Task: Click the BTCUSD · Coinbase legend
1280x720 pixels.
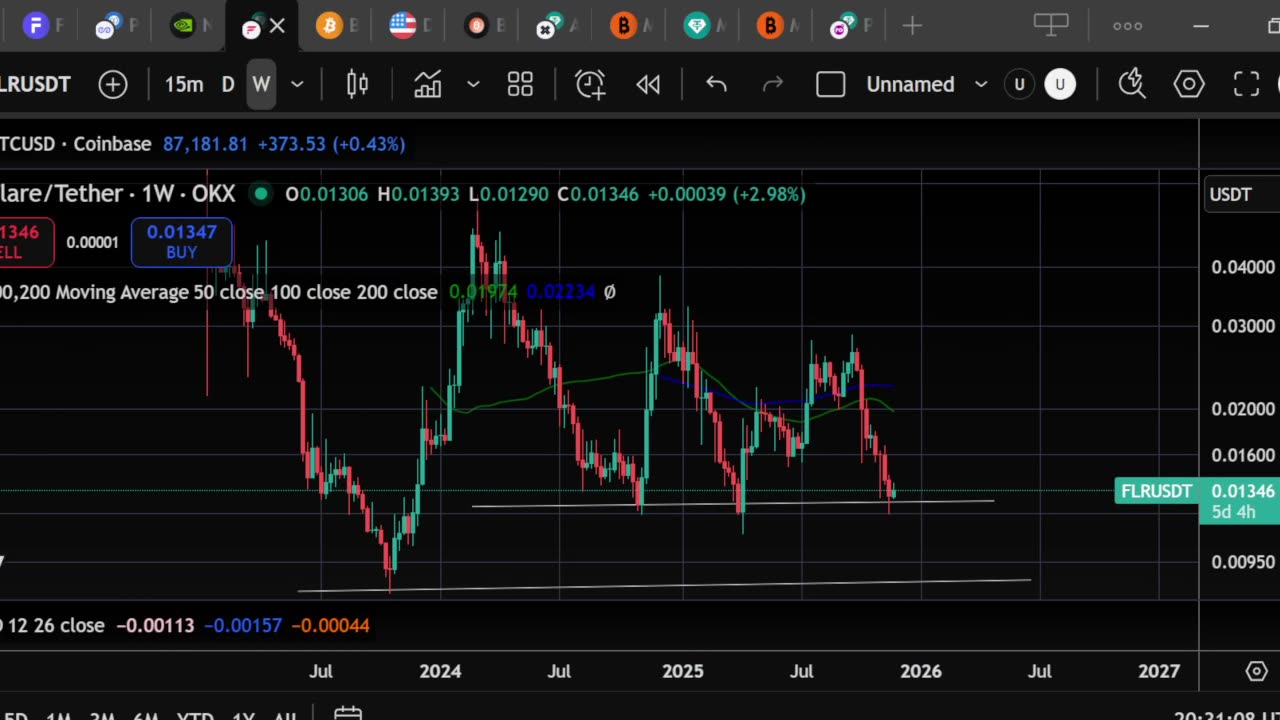Action: pyautogui.click(x=76, y=144)
